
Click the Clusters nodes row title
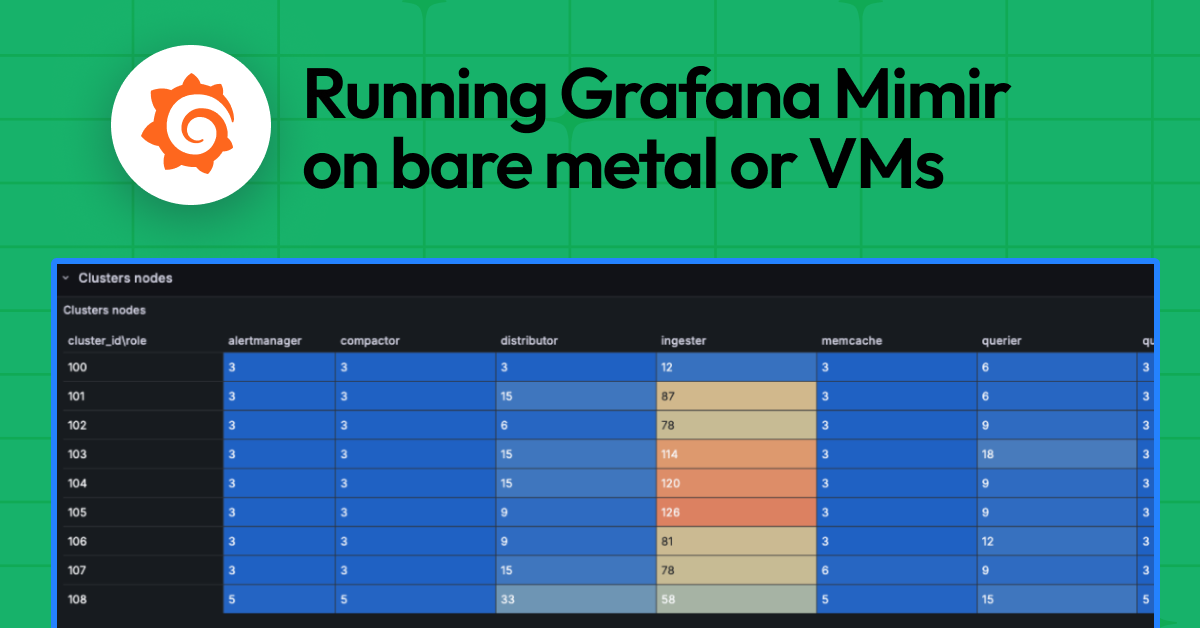click(x=125, y=278)
